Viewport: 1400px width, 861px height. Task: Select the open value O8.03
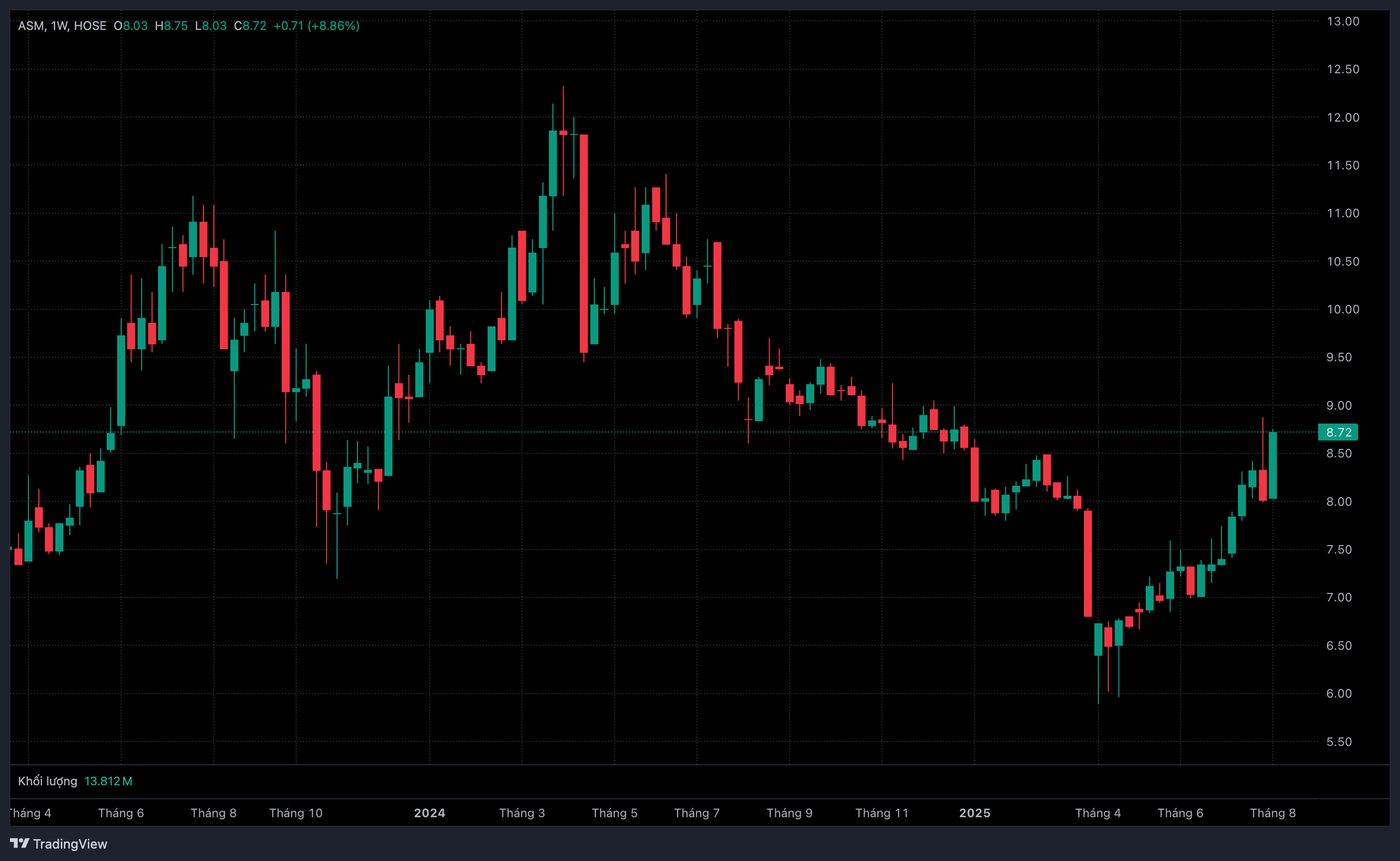point(131,26)
